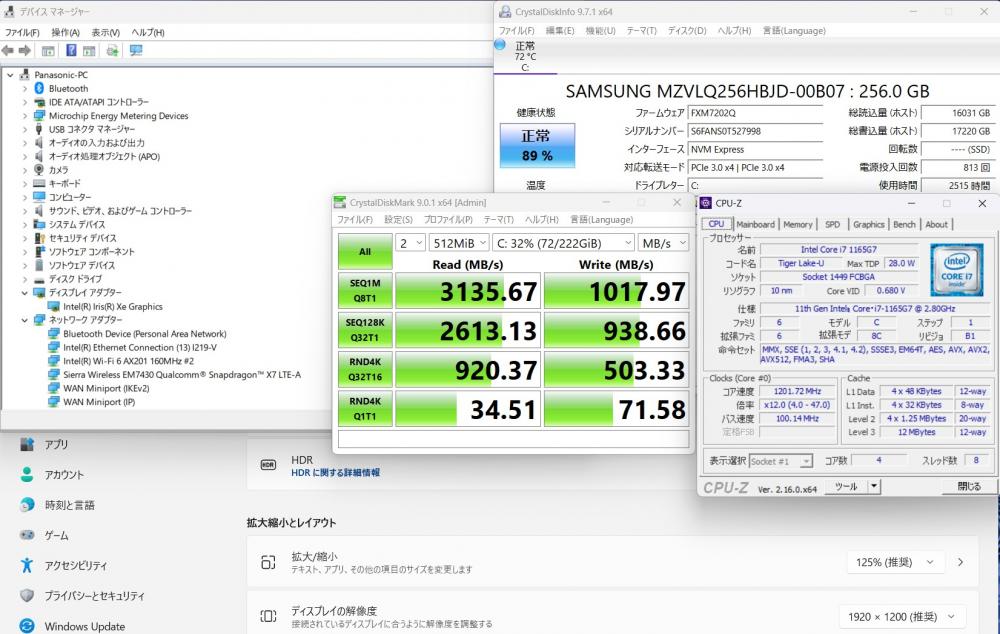This screenshot has width=1000, height=634.
Task: Select Intel(R) Wi-Fi 6 AX201 160MHz #2
Action: (128, 361)
